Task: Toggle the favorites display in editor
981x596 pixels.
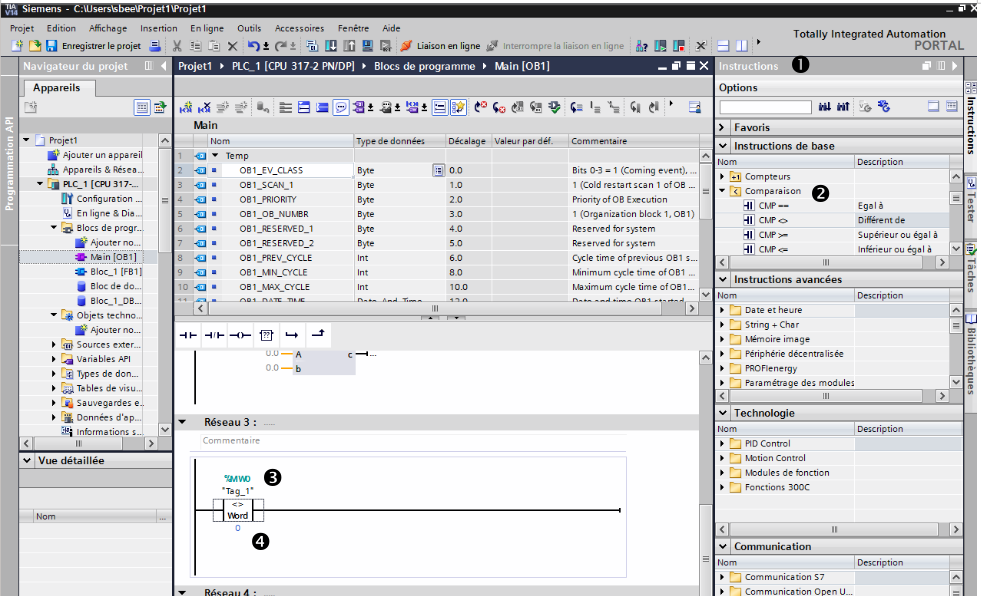Action: tap(458, 107)
